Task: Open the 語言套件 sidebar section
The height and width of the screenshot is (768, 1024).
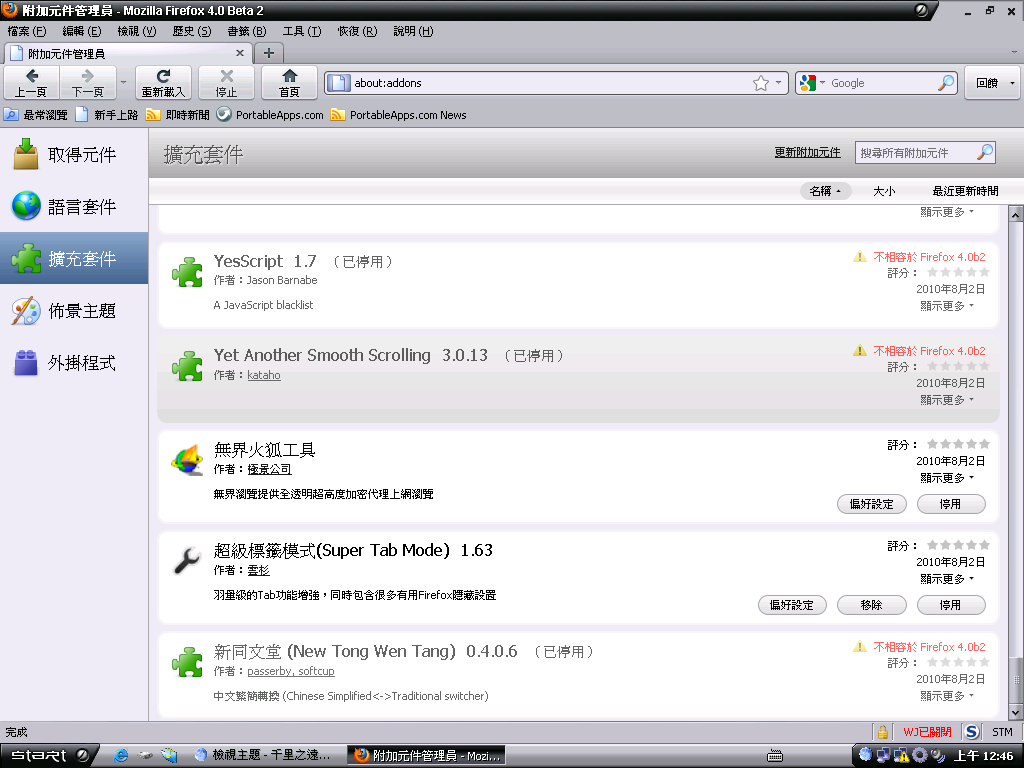Action: click(x=74, y=206)
